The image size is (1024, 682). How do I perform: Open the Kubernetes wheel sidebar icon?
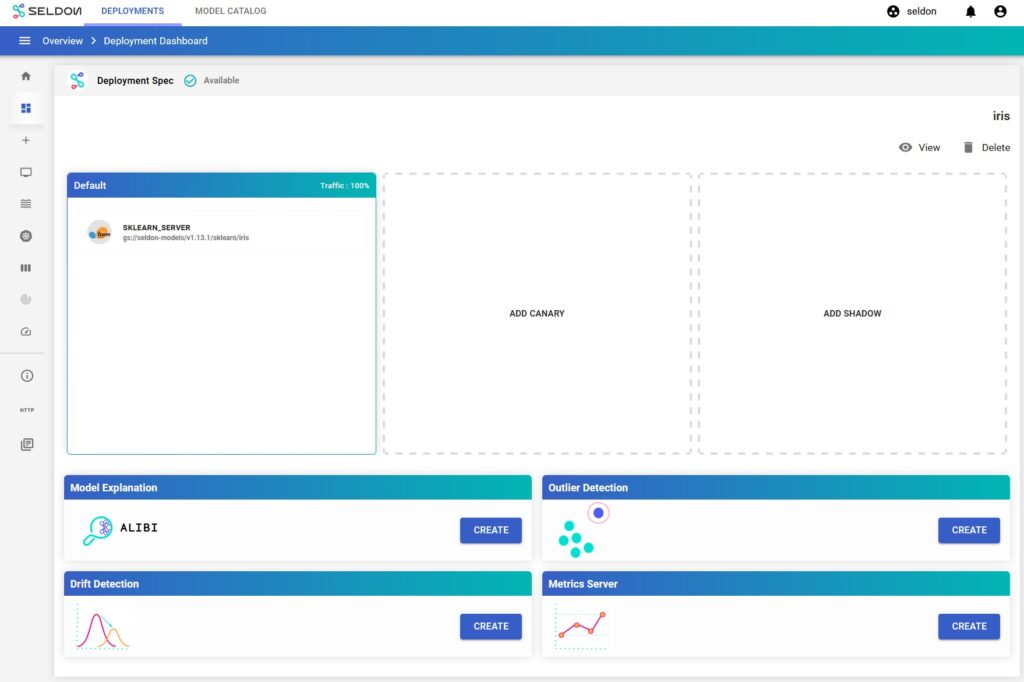coord(26,236)
